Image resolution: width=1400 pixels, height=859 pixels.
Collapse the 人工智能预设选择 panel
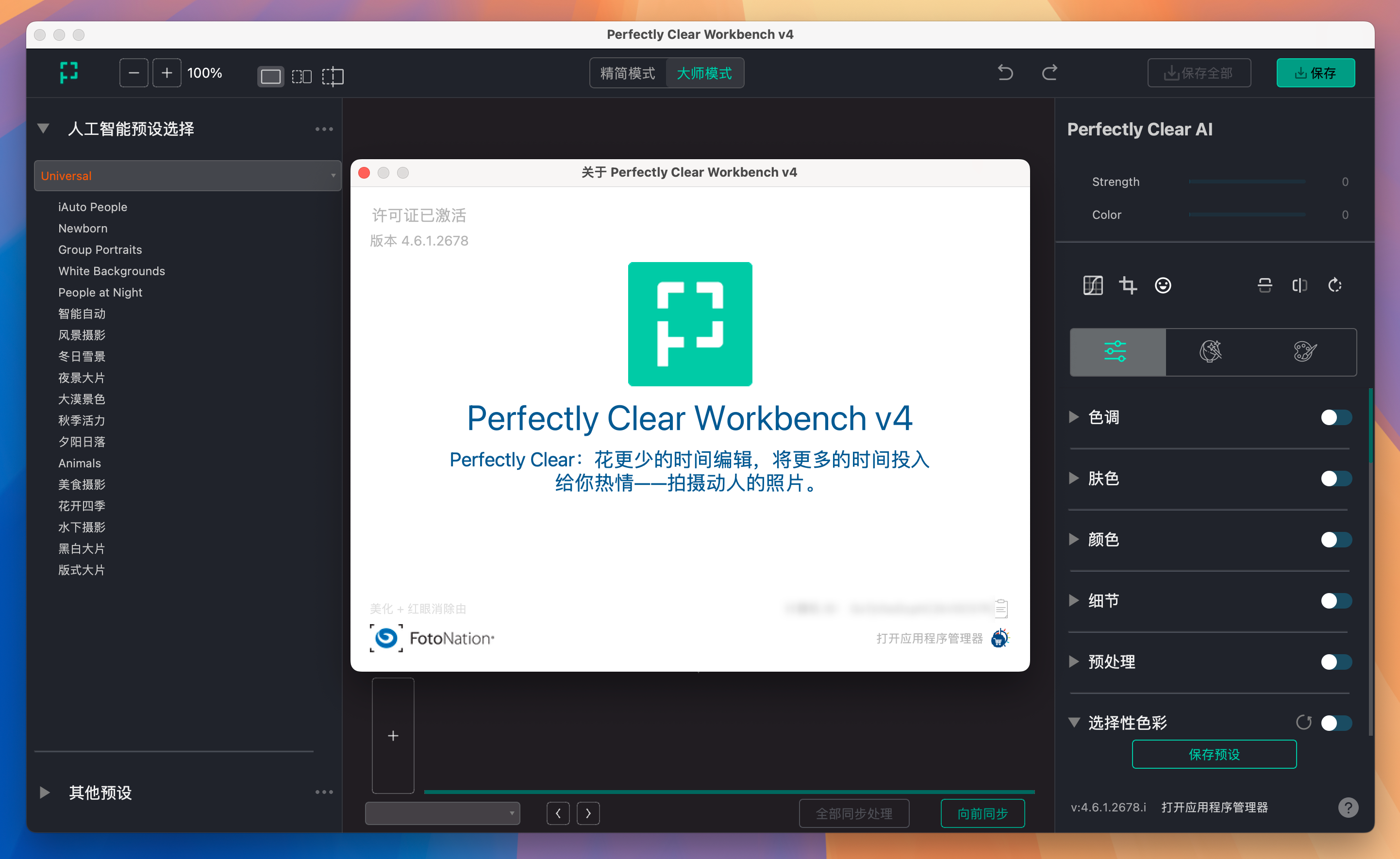pyautogui.click(x=43, y=129)
